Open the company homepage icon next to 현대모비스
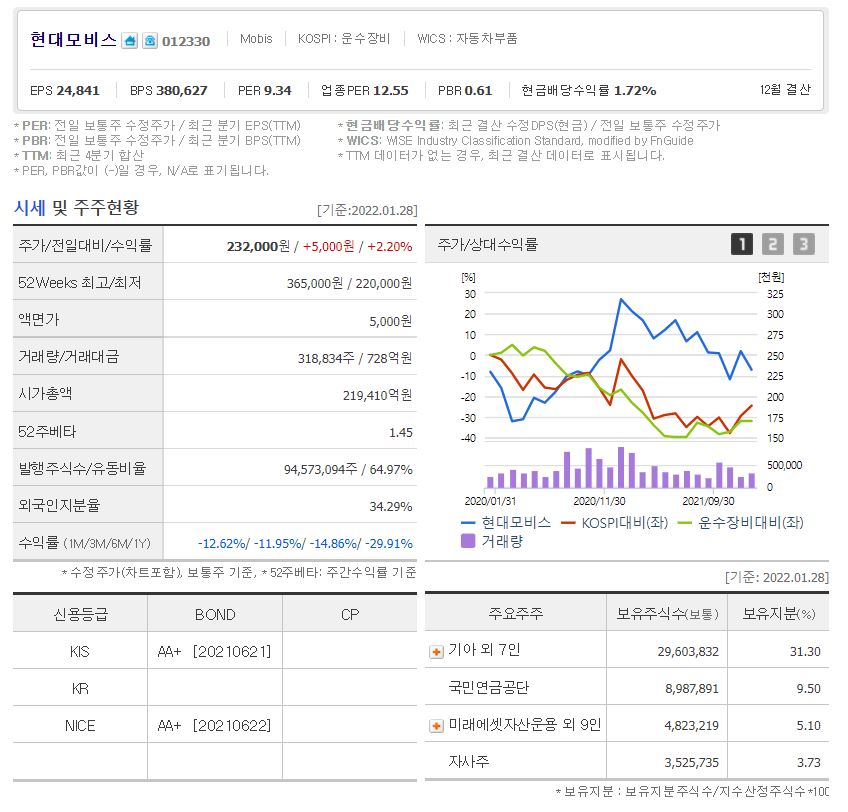 (x=129, y=41)
